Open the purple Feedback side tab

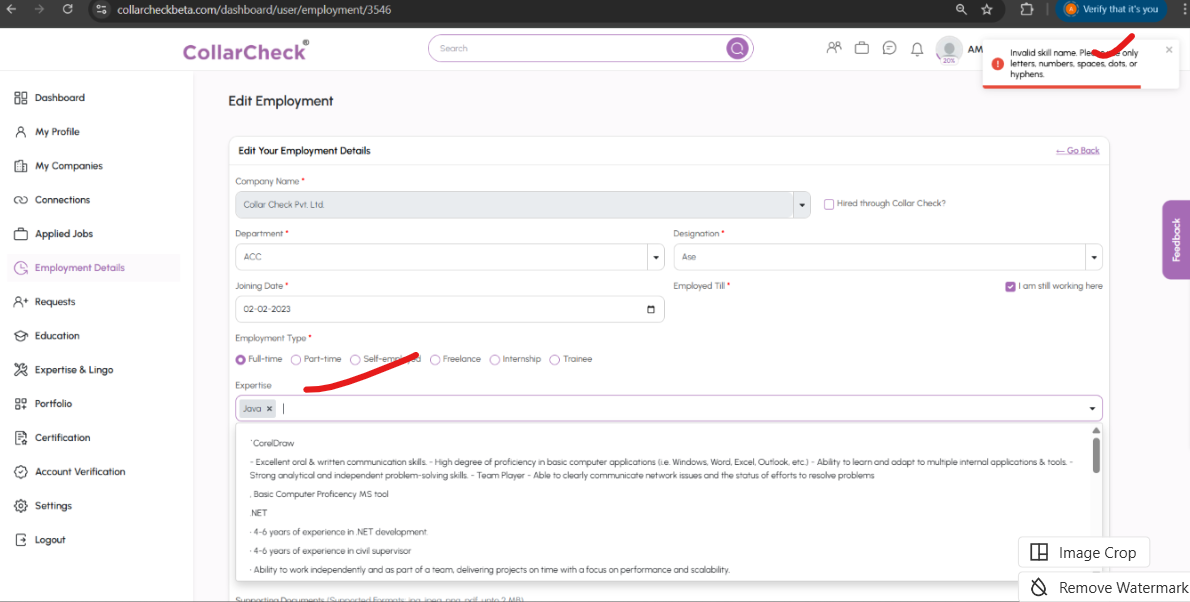click(x=1175, y=240)
